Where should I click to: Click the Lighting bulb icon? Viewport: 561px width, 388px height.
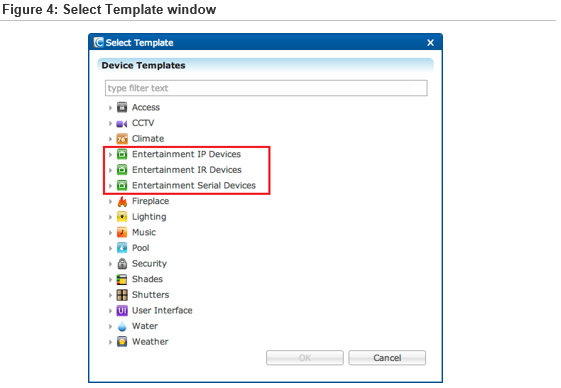(x=122, y=217)
